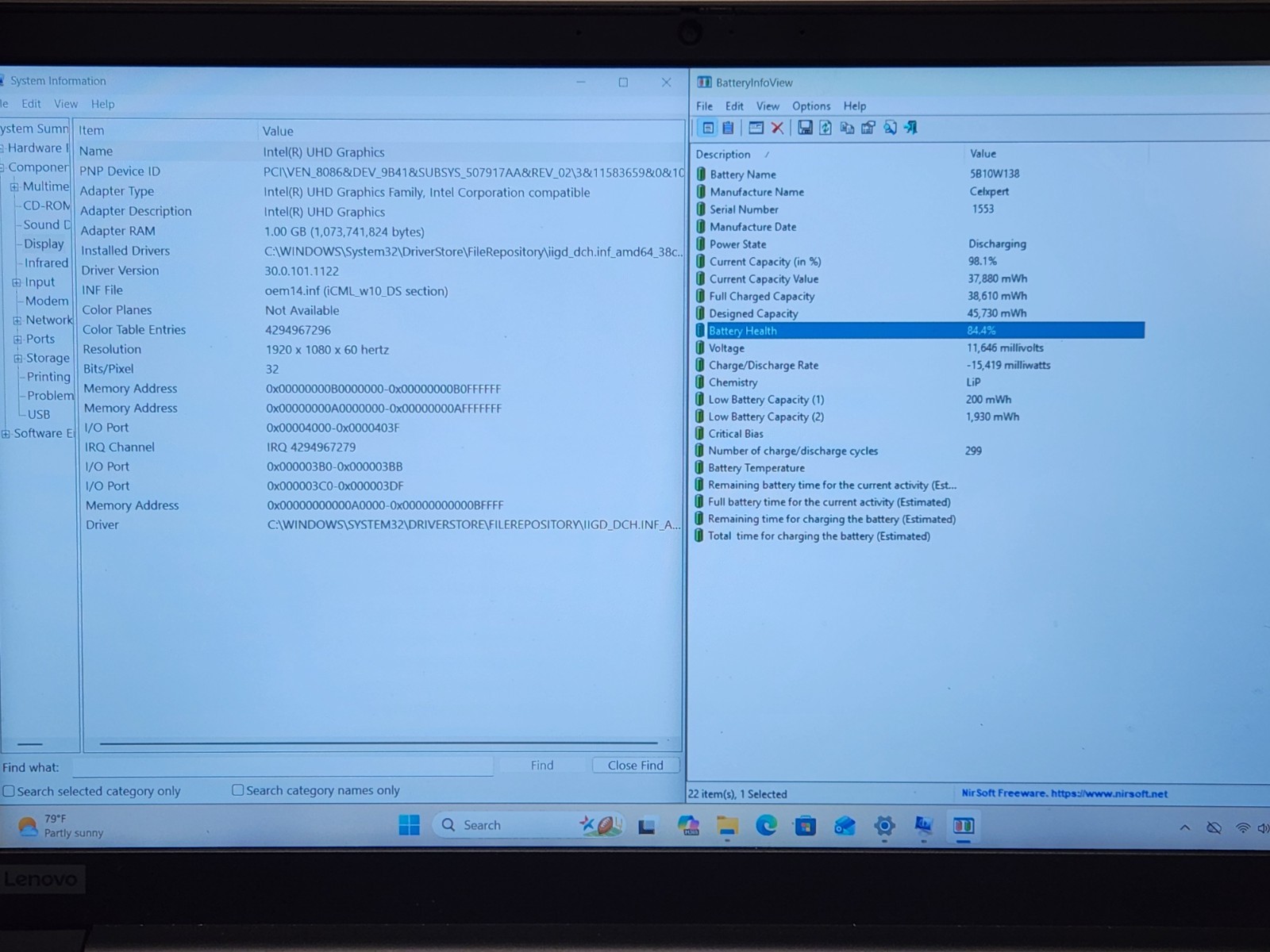Expand the Storage tree node
Viewport: 1270px width, 952px height.
18,359
